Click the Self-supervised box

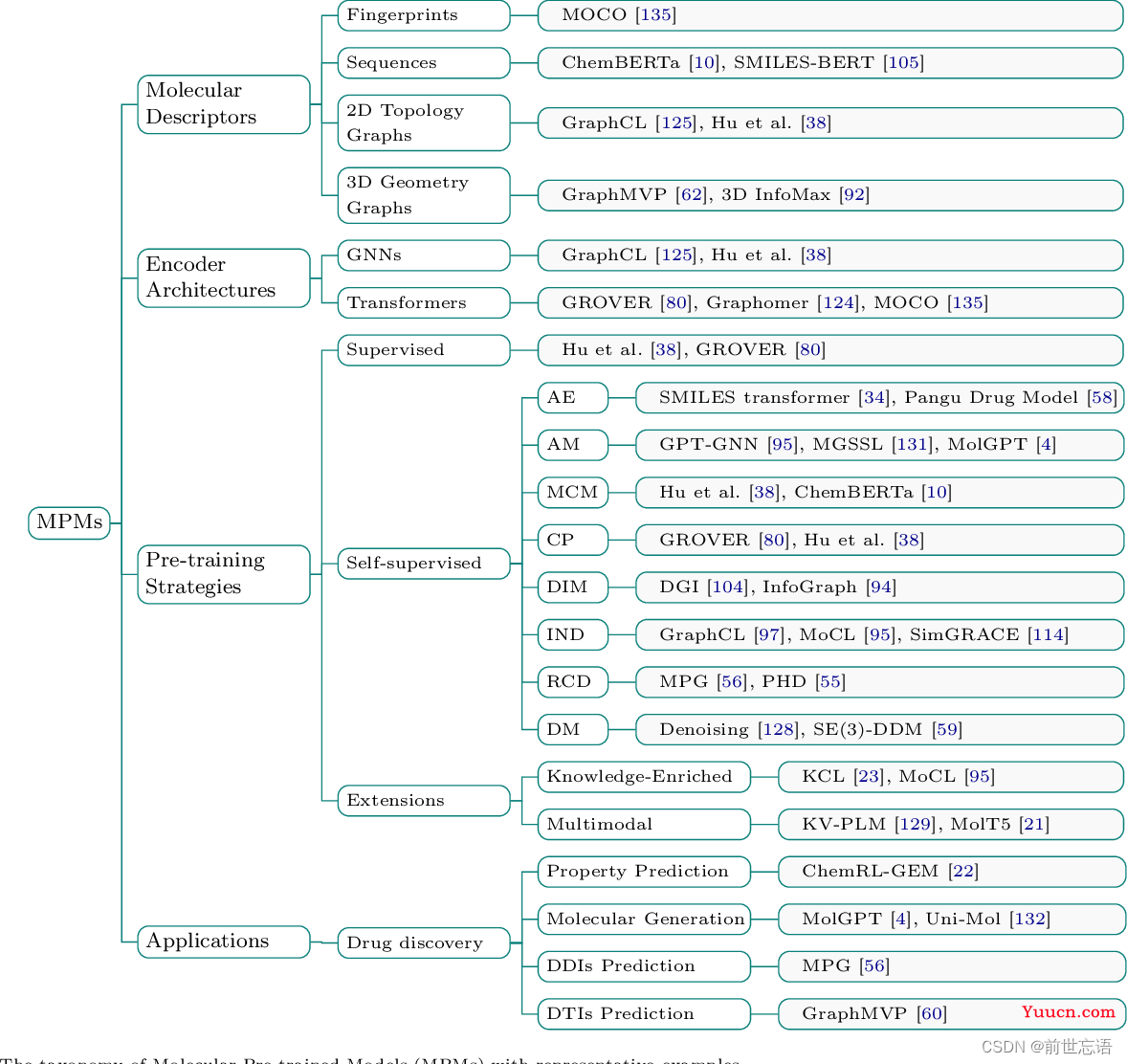pos(424,563)
